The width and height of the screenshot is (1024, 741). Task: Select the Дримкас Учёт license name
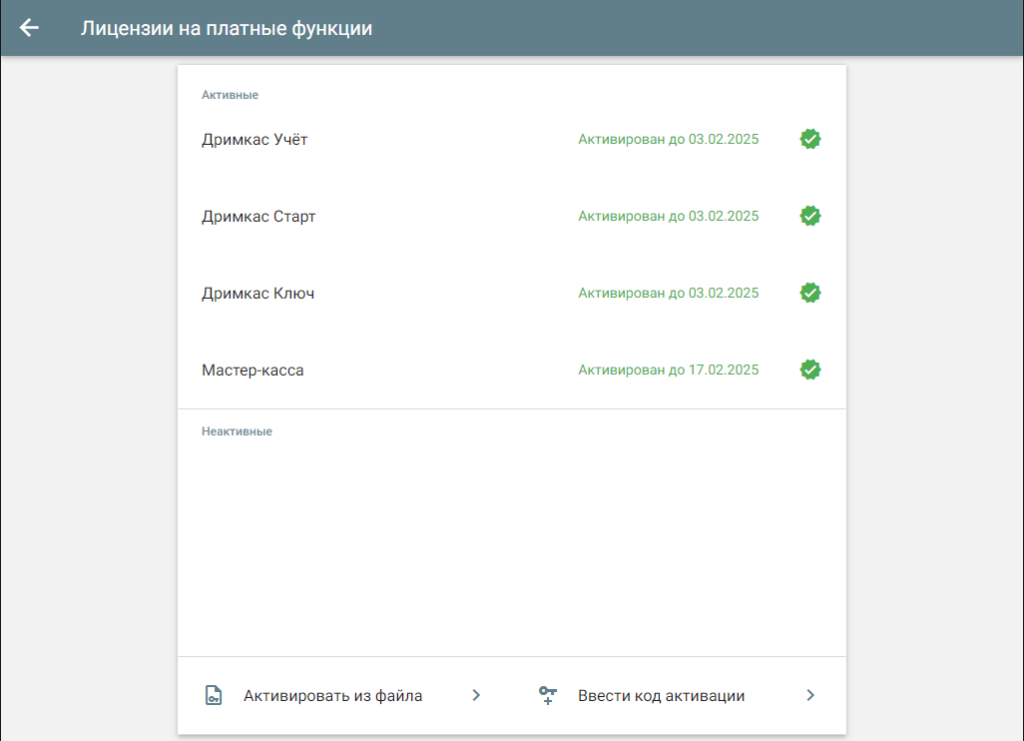tap(254, 140)
